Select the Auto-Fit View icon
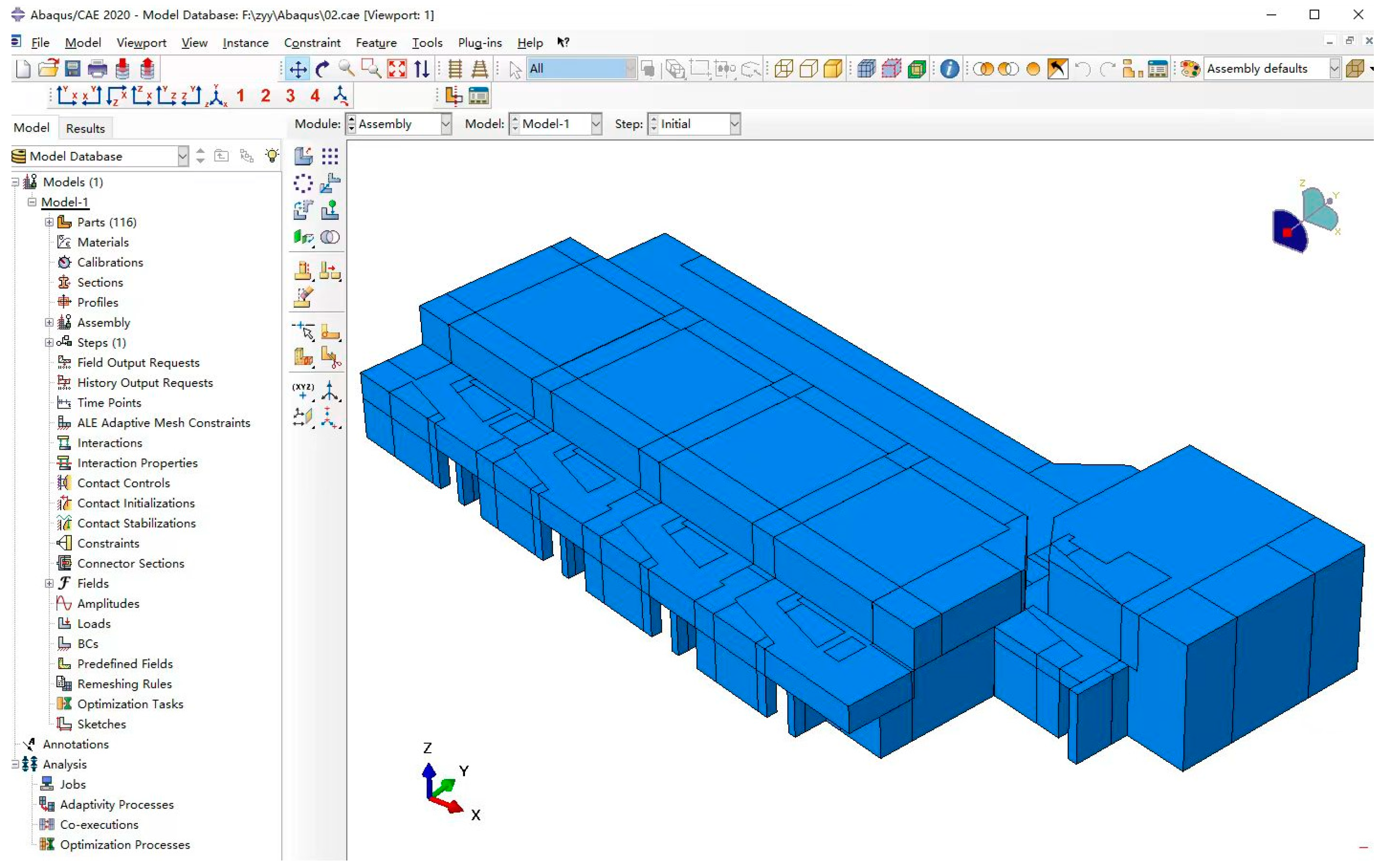Screen dimensions: 1380x868 click(x=397, y=69)
